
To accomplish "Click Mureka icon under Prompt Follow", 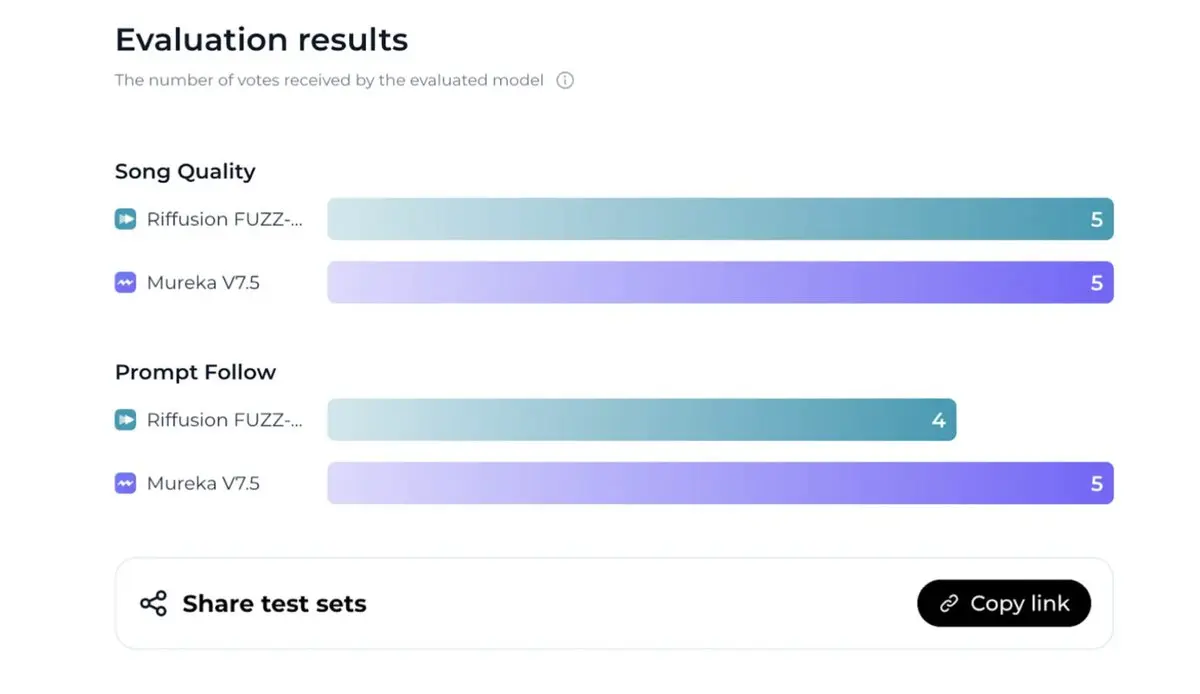I will (125, 483).
